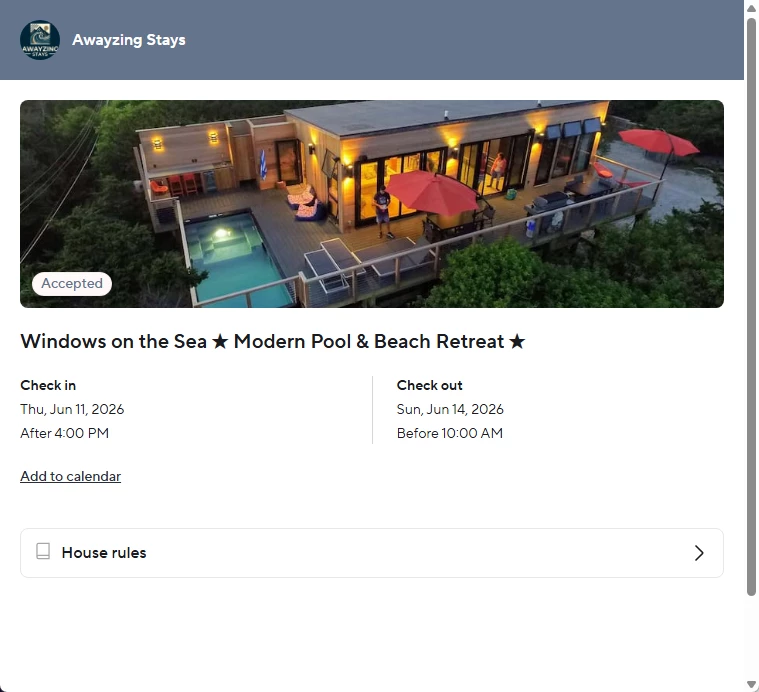Click the scrollbar up arrow
This screenshot has height=692, width=759.
click(751, 8)
